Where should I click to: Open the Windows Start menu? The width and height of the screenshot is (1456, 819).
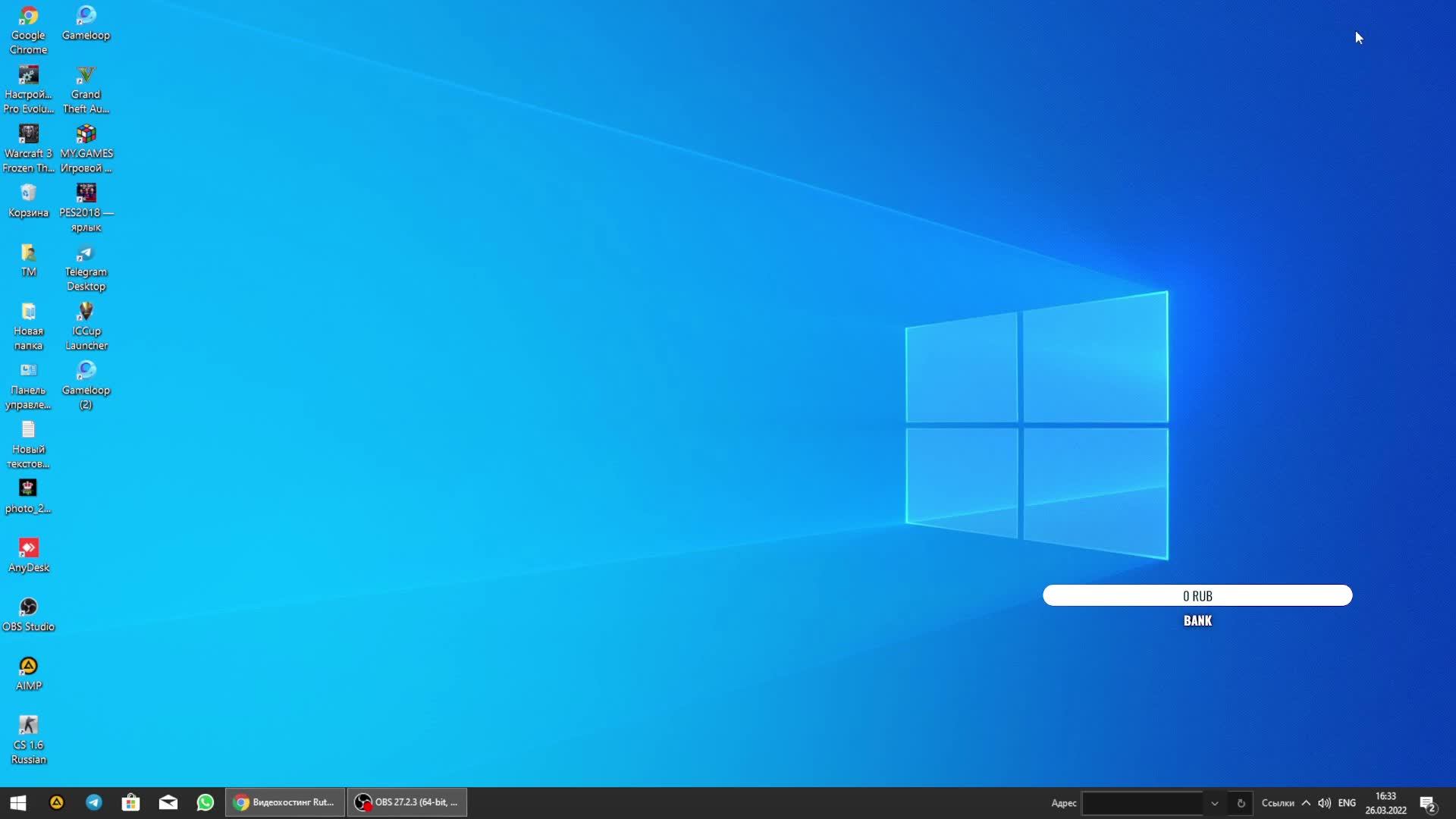click(x=18, y=802)
